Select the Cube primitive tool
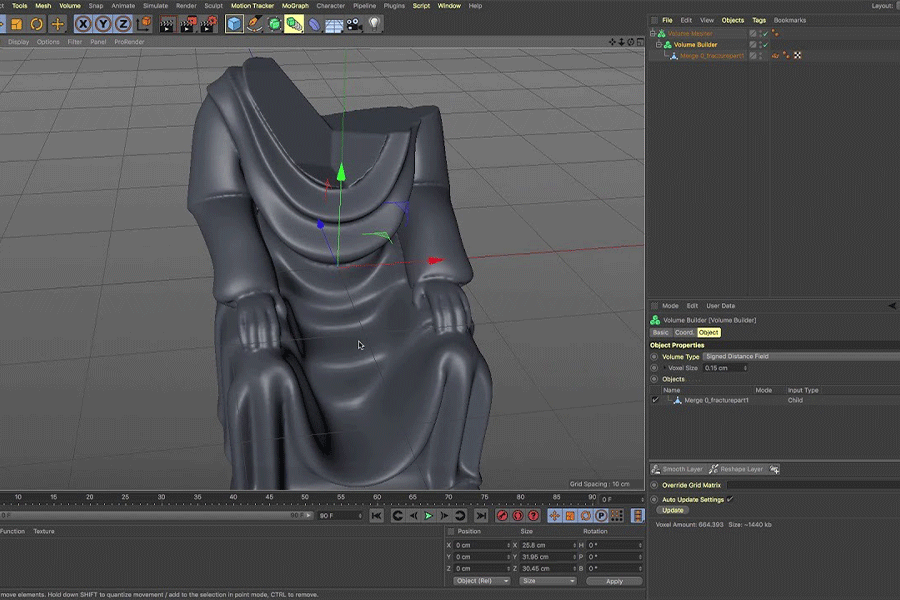This screenshot has height=600, width=900. coord(234,23)
